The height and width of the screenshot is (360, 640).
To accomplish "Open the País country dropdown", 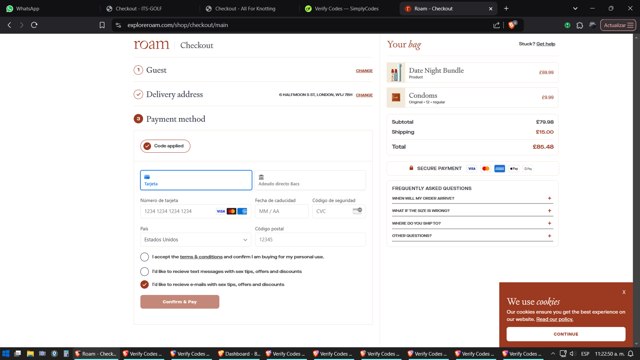I will coord(196,240).
